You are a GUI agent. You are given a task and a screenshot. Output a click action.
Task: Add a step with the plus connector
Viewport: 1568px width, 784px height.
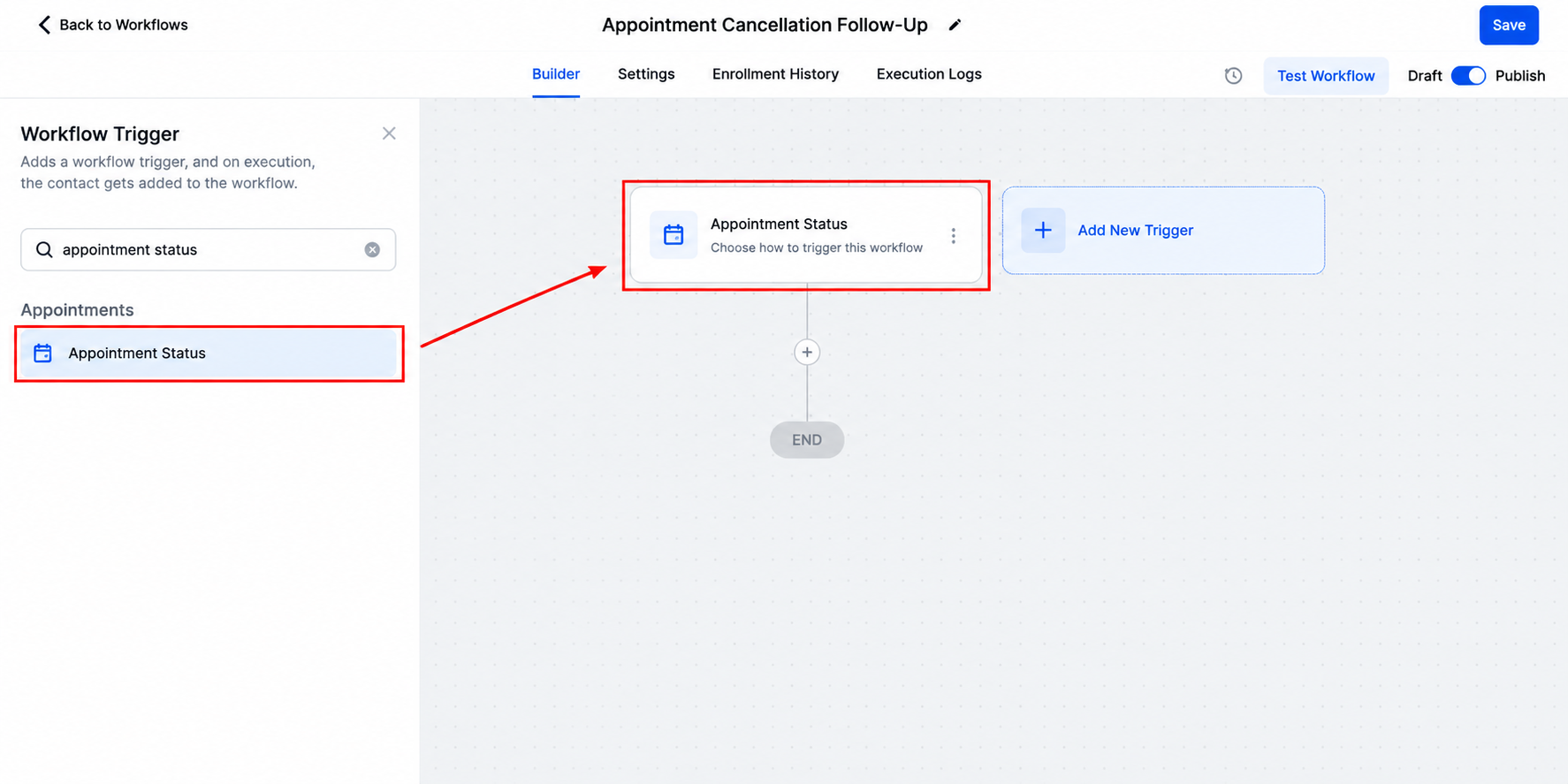click(x=807, y=353)
